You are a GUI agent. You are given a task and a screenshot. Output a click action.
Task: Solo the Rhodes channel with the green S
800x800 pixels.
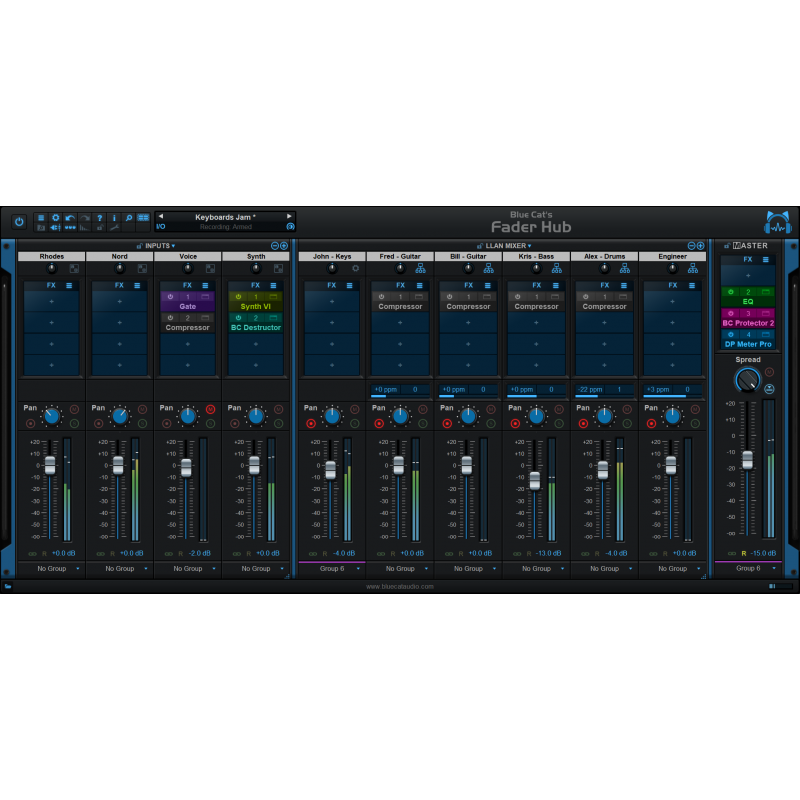(74, 423)
